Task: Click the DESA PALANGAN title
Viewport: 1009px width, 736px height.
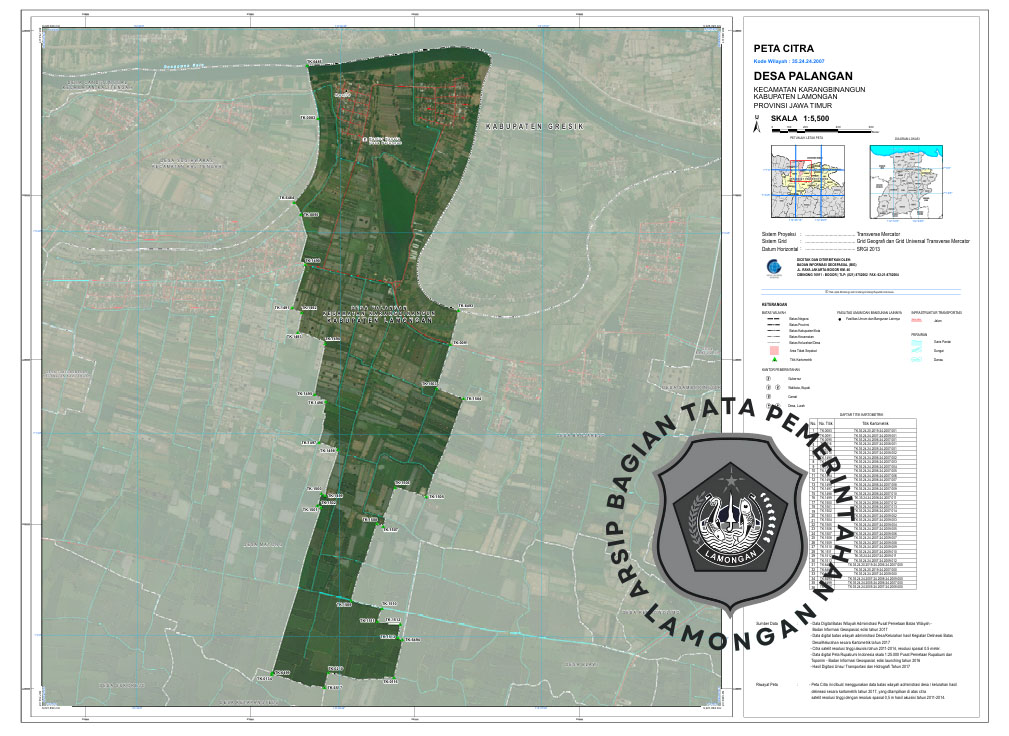Action: click(x=801, y=76)
